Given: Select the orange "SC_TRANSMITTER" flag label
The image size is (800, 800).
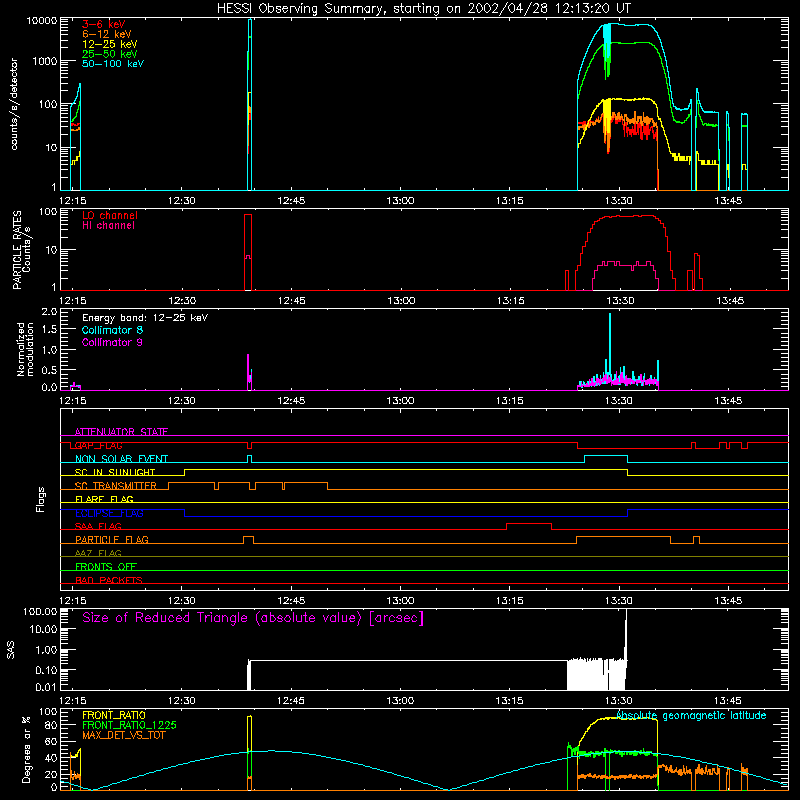Looking at the screenshot, I should [x=115, y=486].
